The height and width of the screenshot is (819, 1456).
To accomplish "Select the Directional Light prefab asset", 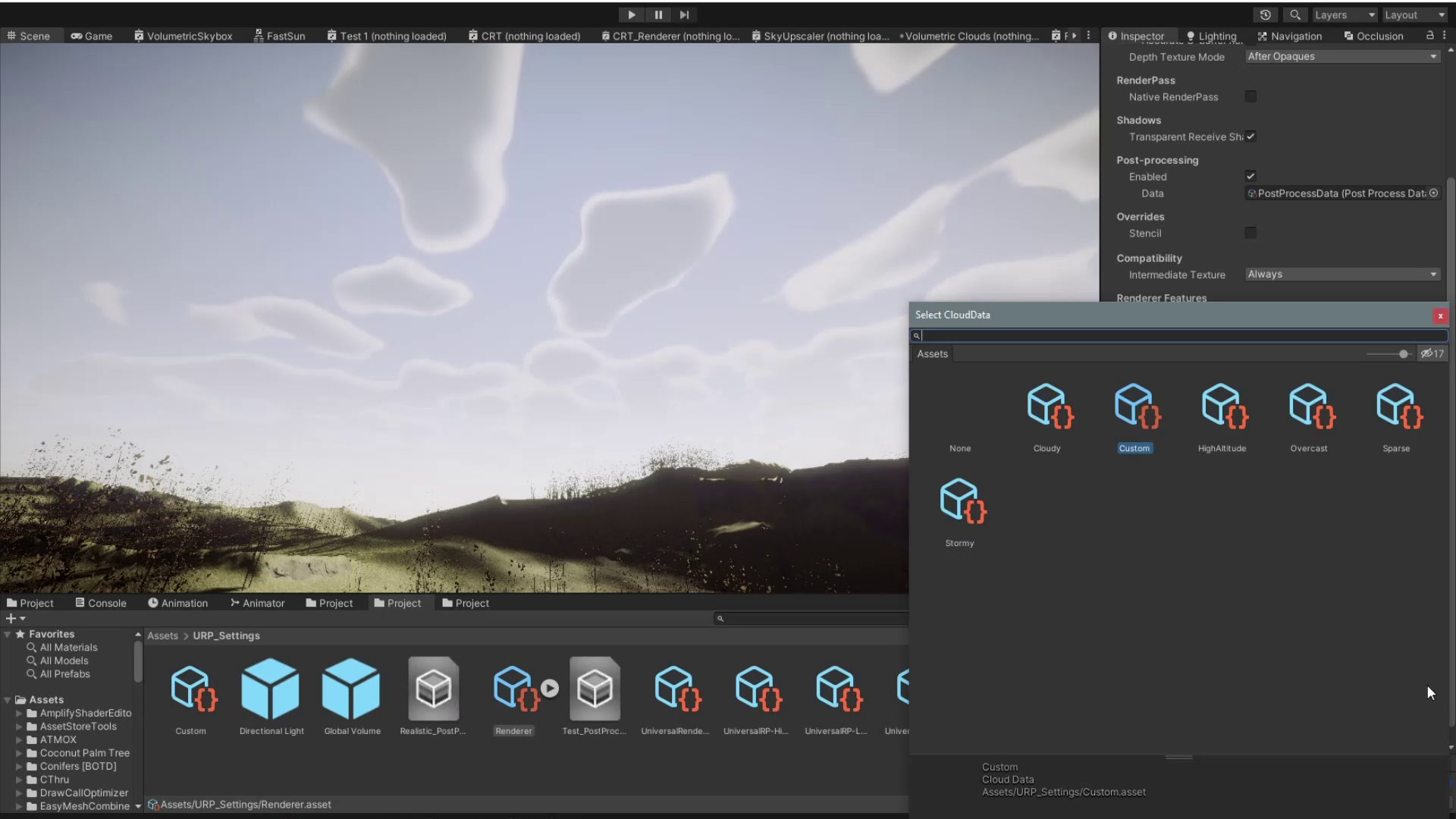I will tap(271, 696).
